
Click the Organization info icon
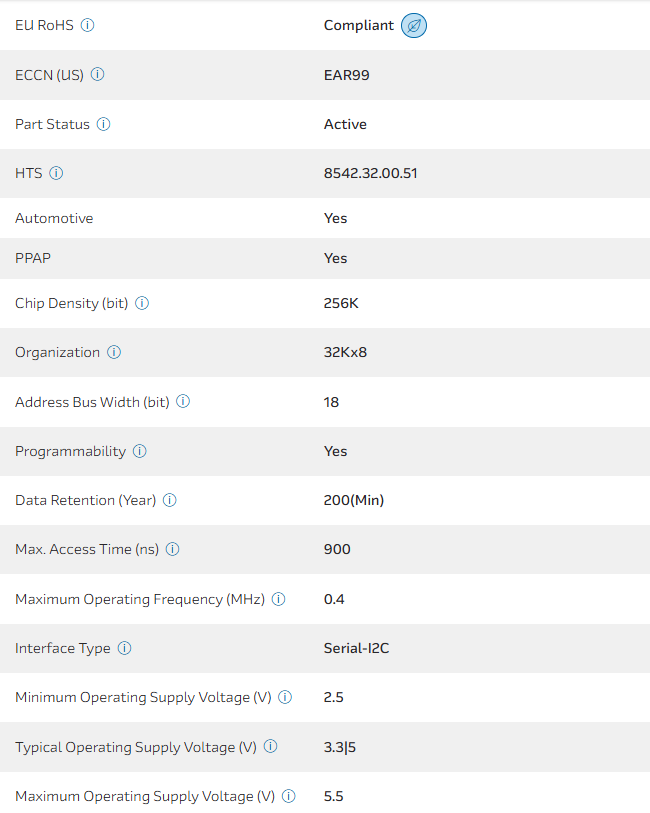click(114, 353)
